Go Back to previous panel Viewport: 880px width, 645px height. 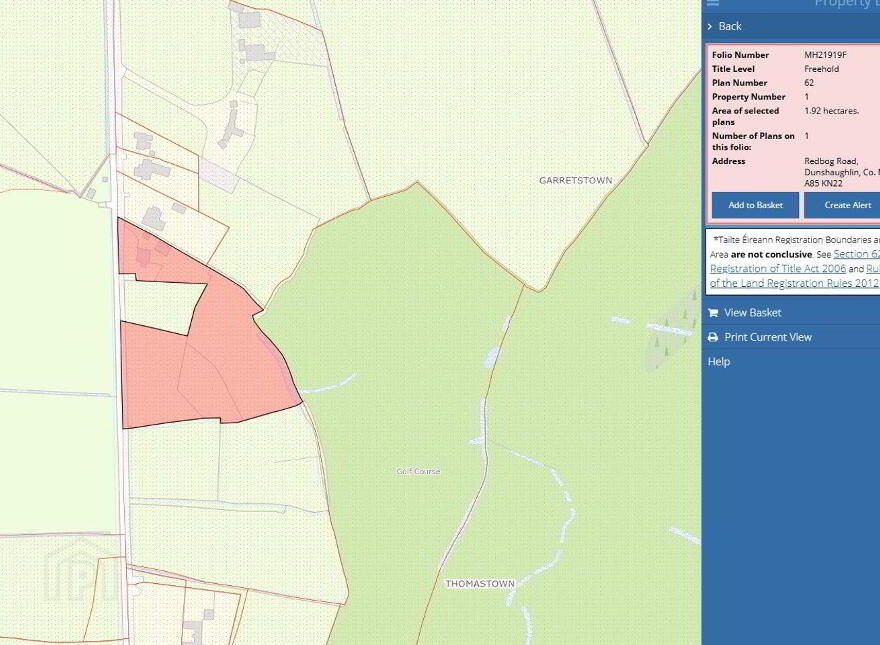730,26
